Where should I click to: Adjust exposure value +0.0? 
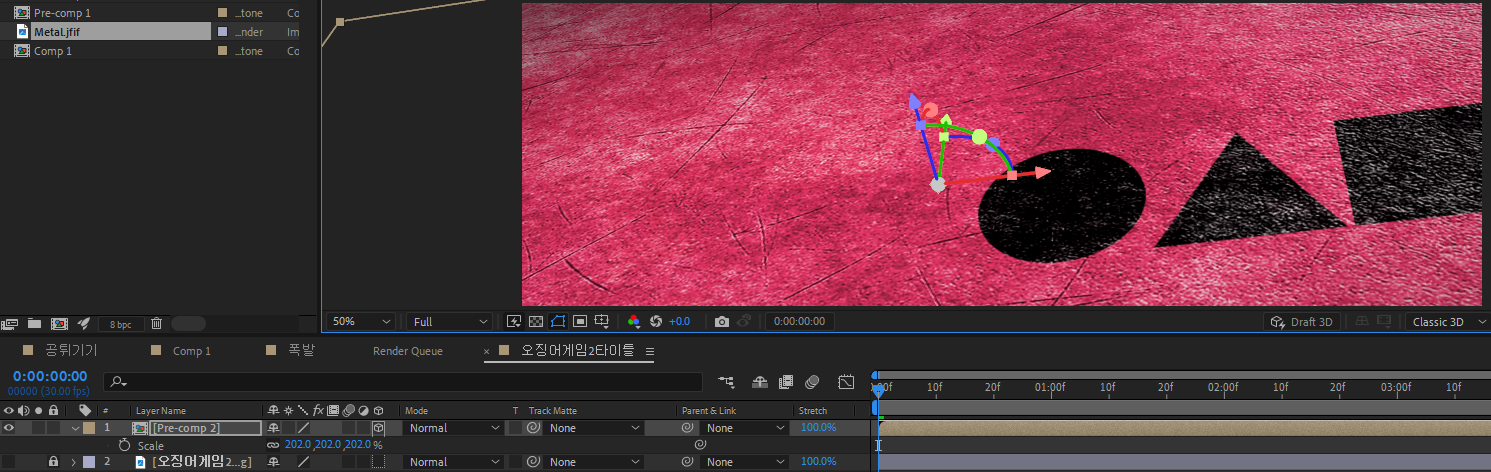(x=680, y=322)
